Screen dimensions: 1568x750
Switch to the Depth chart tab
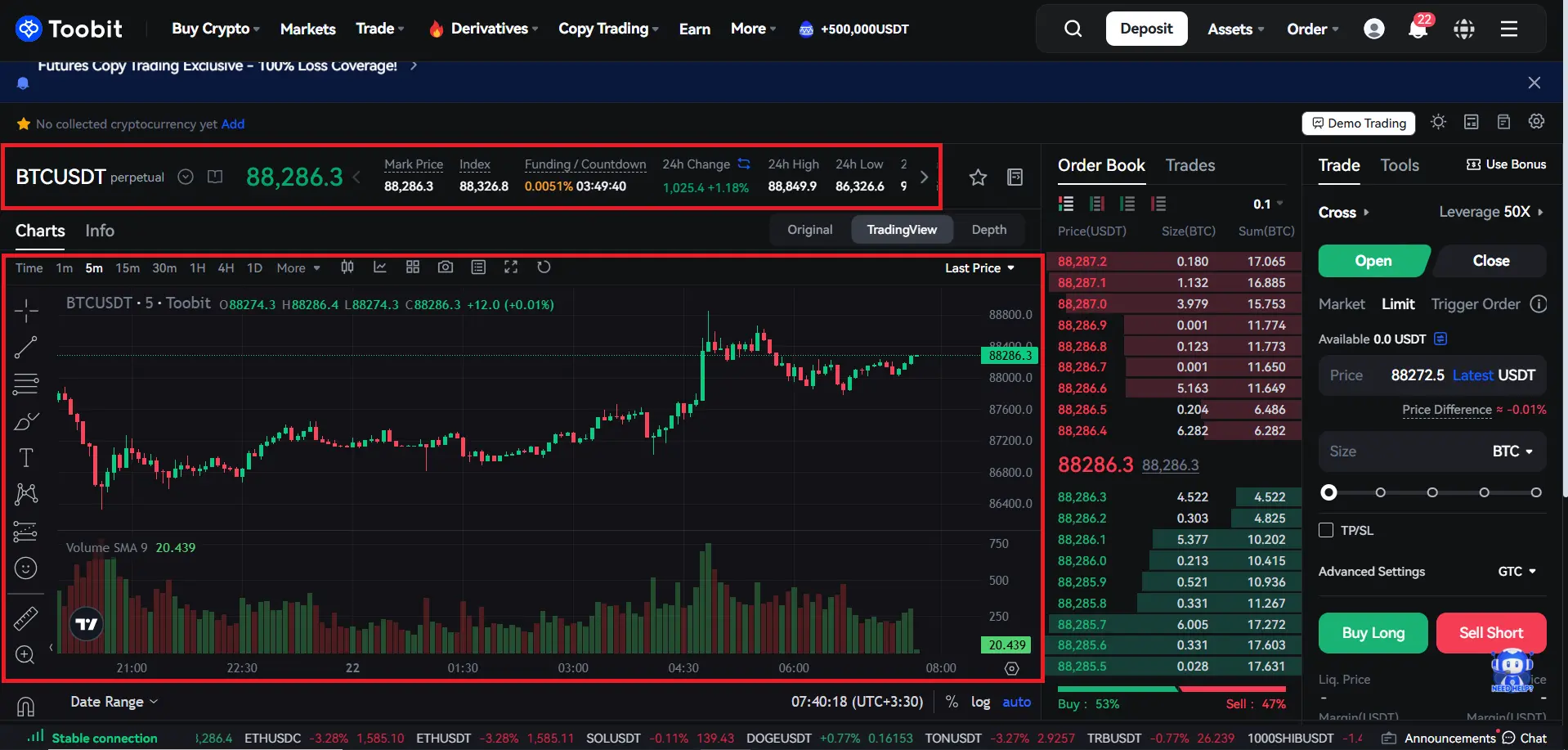(988, 230)
